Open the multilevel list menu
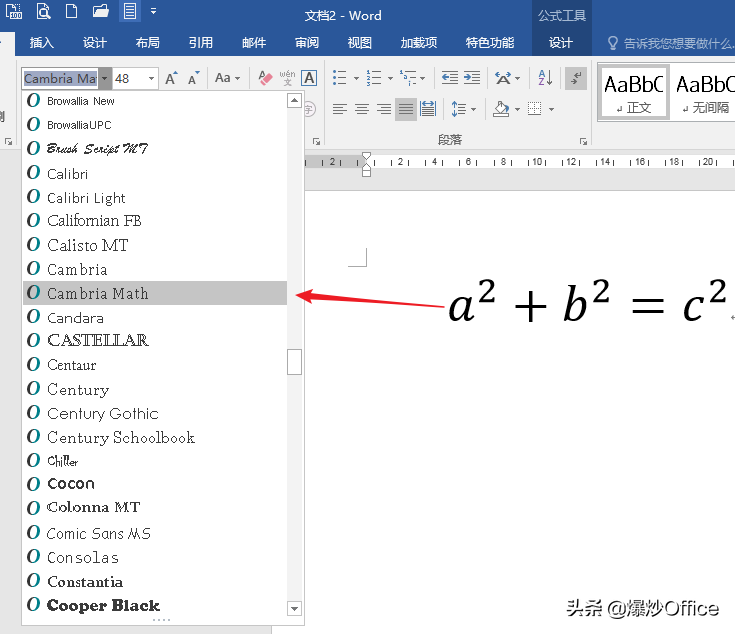This screenshot has height=634, width=735. click(x=412, y=78)
